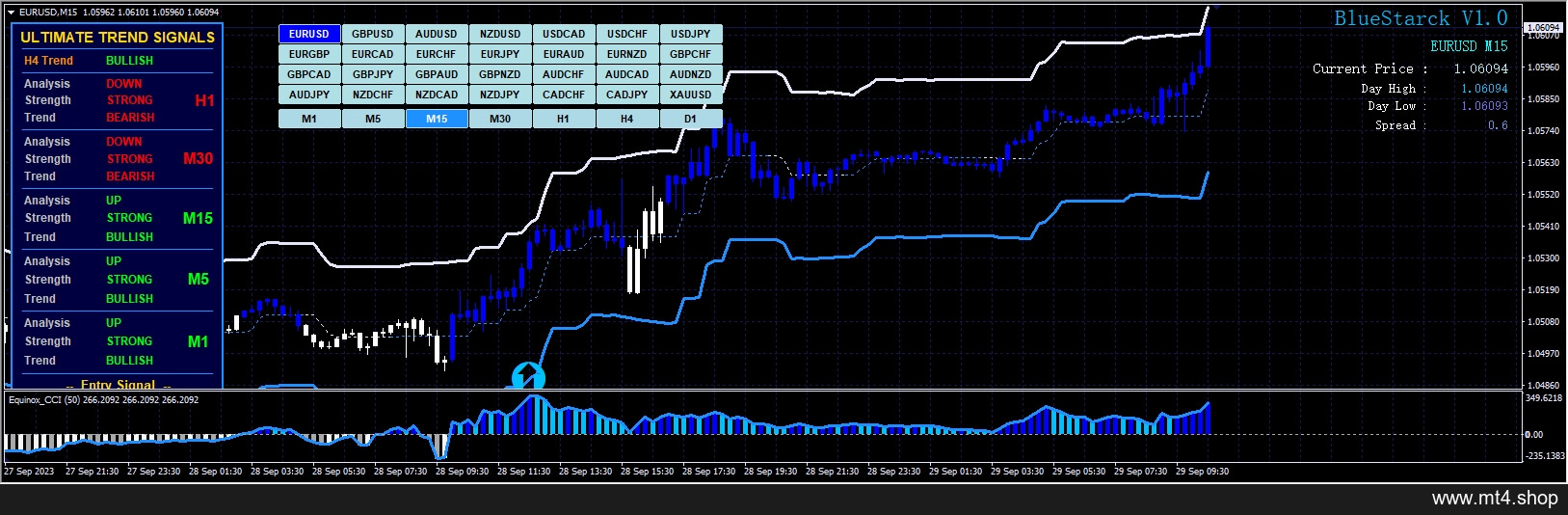Click the current price tag on axis
The image size is (1568, 515).
(x=1544, y=28)
